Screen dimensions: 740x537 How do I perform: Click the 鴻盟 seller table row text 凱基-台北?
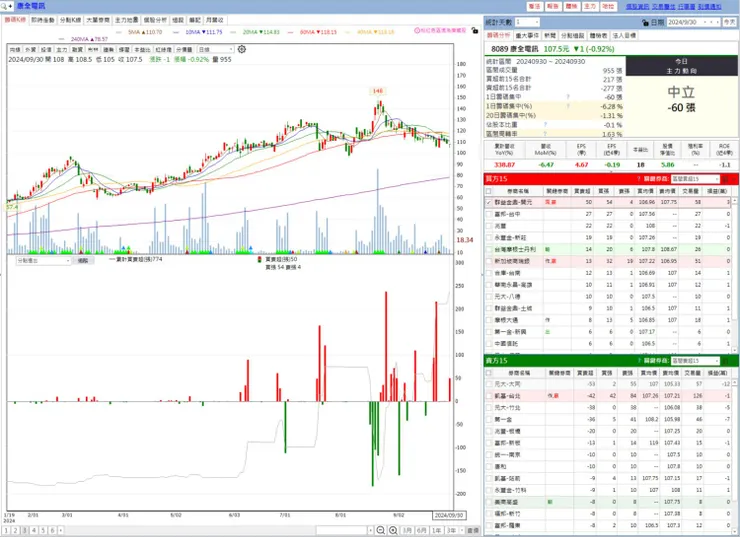coord(507,396)
